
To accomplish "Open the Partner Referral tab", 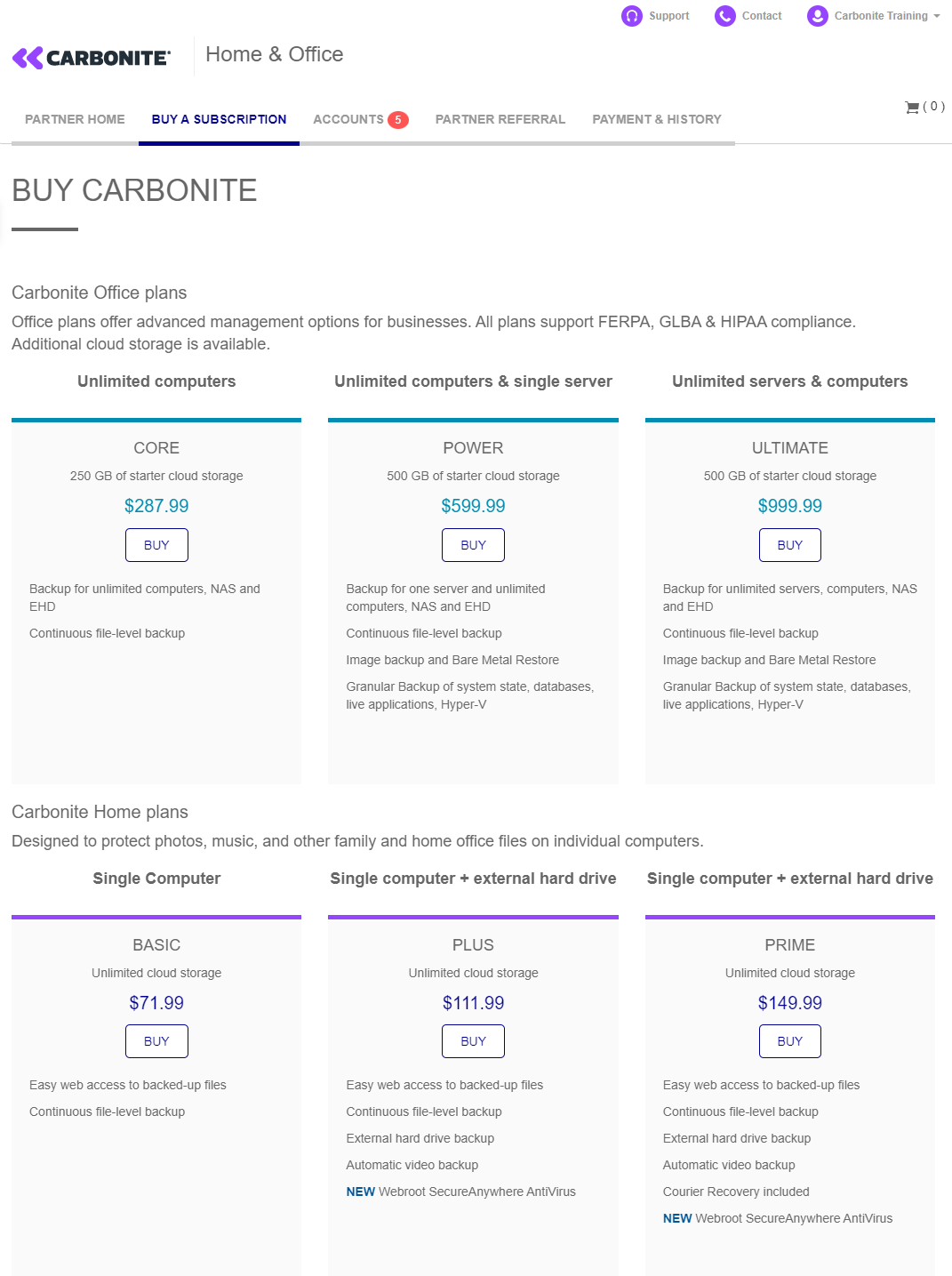I will pos(500,119).
